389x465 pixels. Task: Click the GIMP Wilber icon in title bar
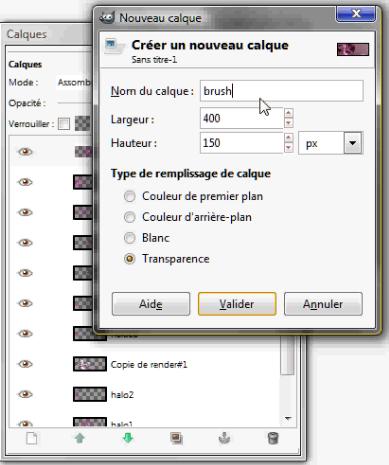coord(107,17)
